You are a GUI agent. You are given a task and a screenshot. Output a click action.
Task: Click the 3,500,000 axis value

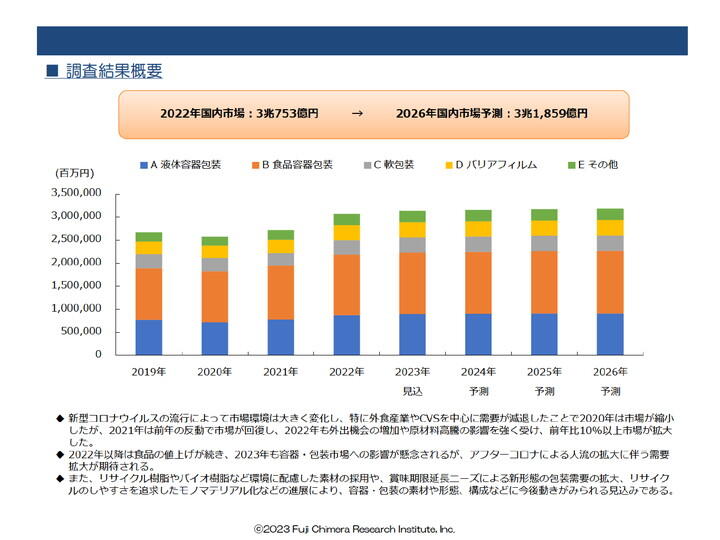pos(76,193)
